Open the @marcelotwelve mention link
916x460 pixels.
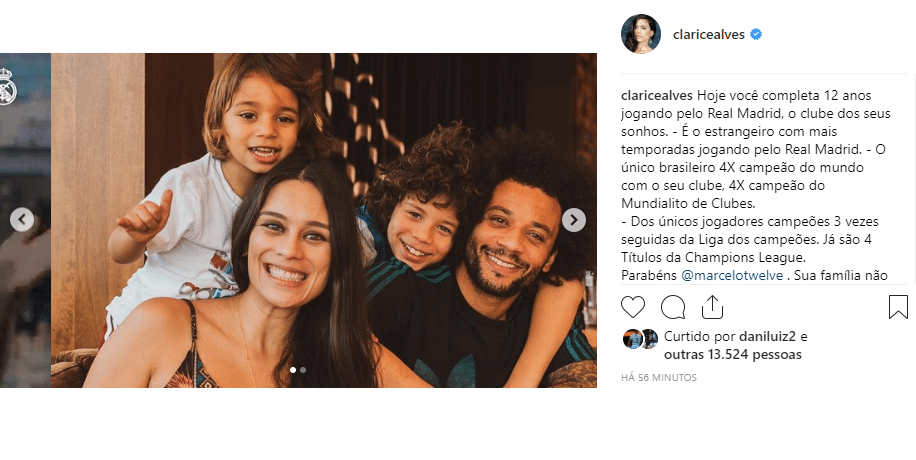(732, 275)
